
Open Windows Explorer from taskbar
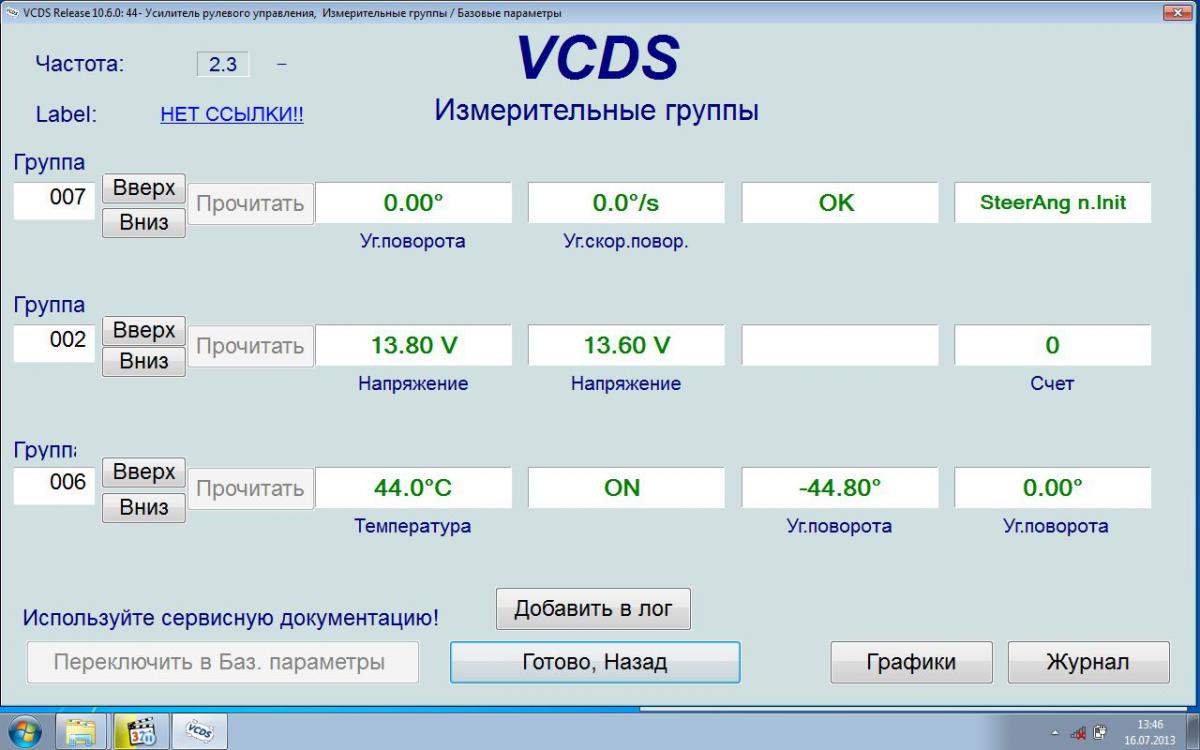(x=80, y=732)
